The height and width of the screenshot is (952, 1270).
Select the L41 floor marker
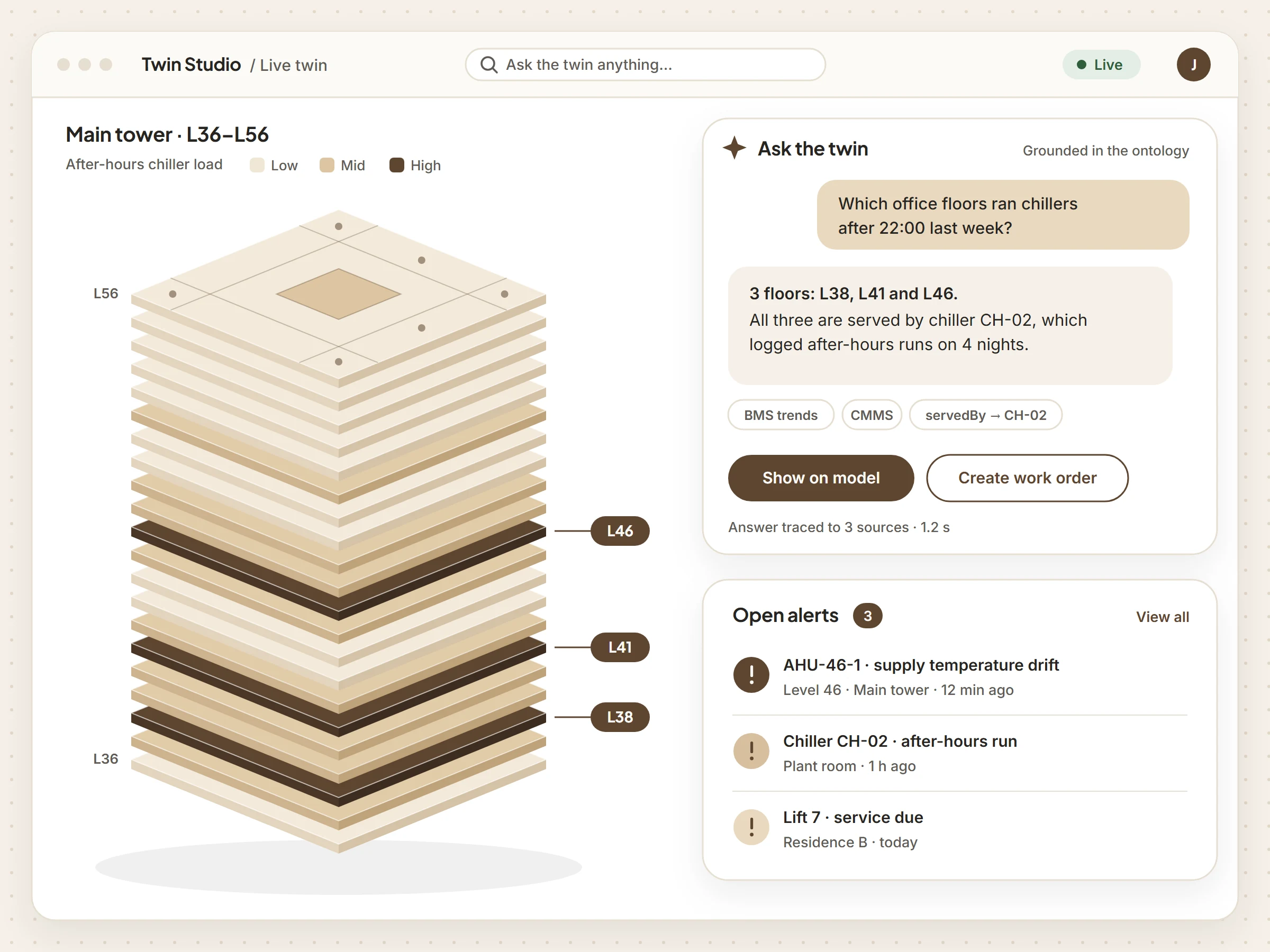pyautogui.click(x=620, y=647)
